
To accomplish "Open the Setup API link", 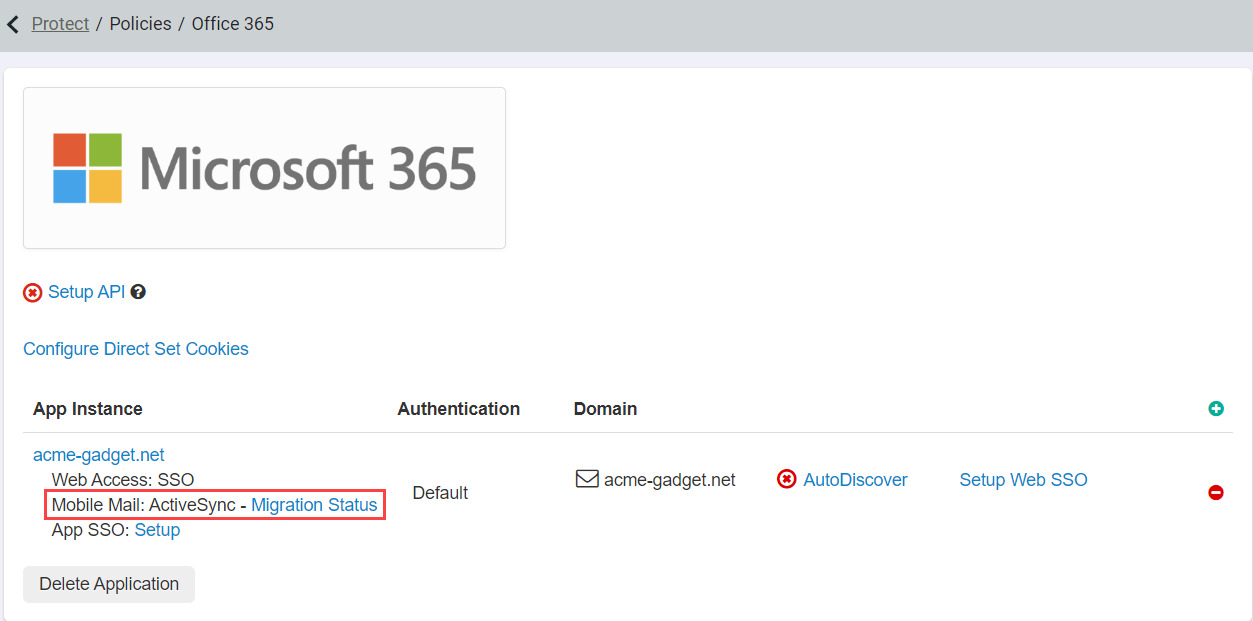I will tap(86, 292).
